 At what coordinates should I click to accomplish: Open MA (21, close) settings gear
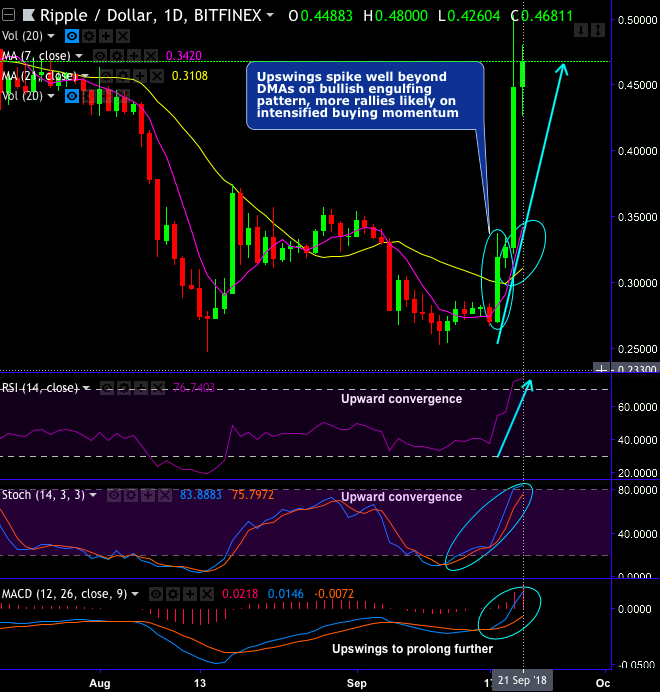123,76
